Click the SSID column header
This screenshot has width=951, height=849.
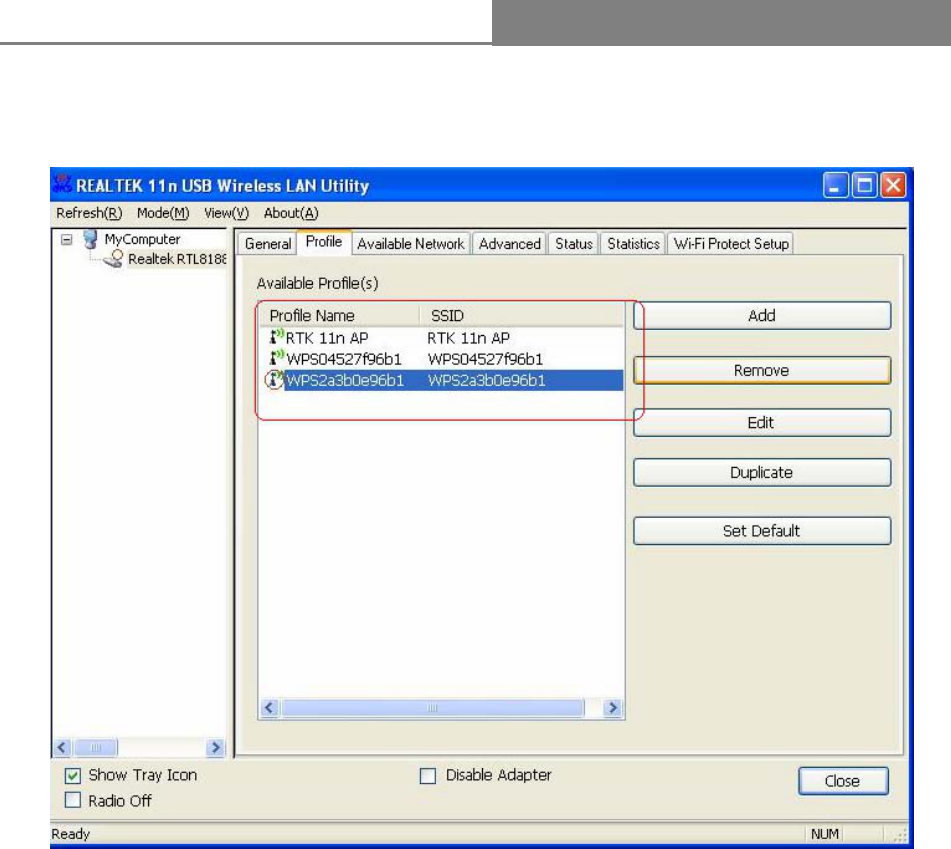coord(522,315)
